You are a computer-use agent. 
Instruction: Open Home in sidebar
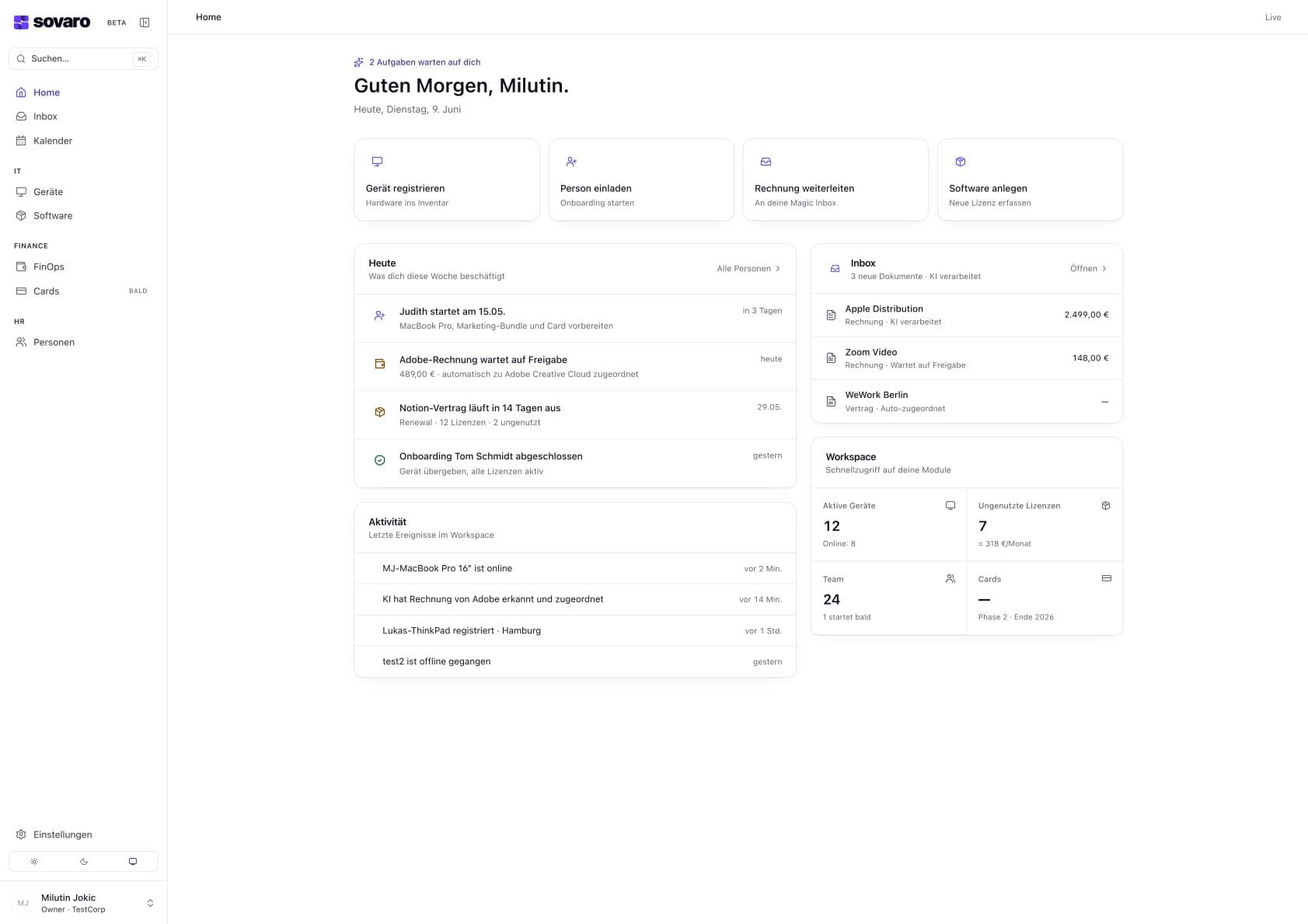coord(83,92)
